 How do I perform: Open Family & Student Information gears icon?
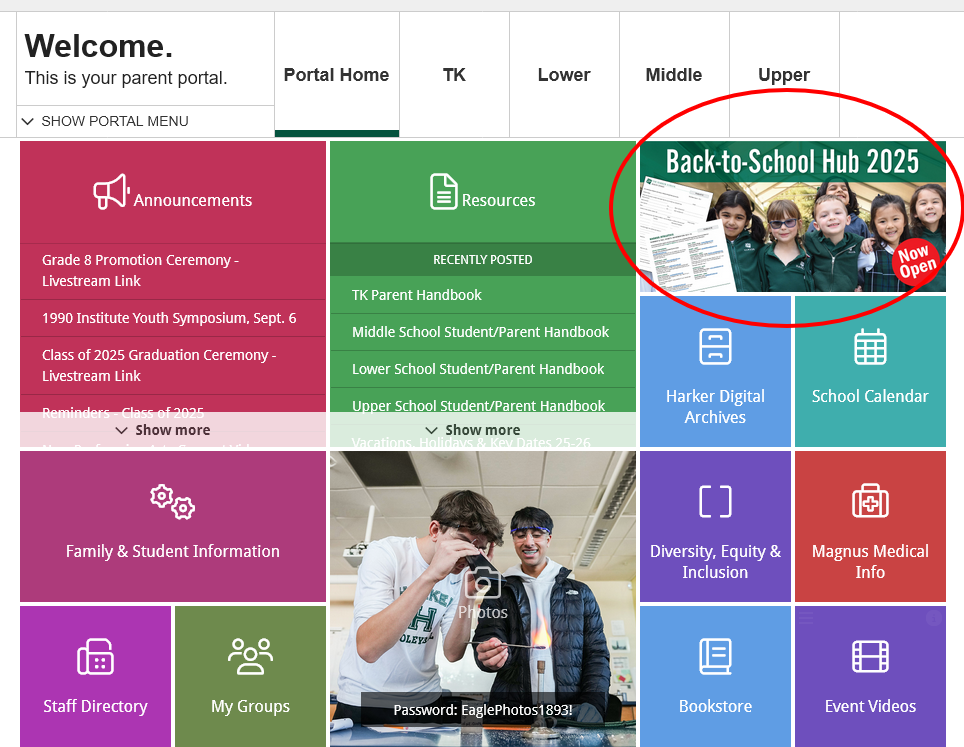coord(172,502)
